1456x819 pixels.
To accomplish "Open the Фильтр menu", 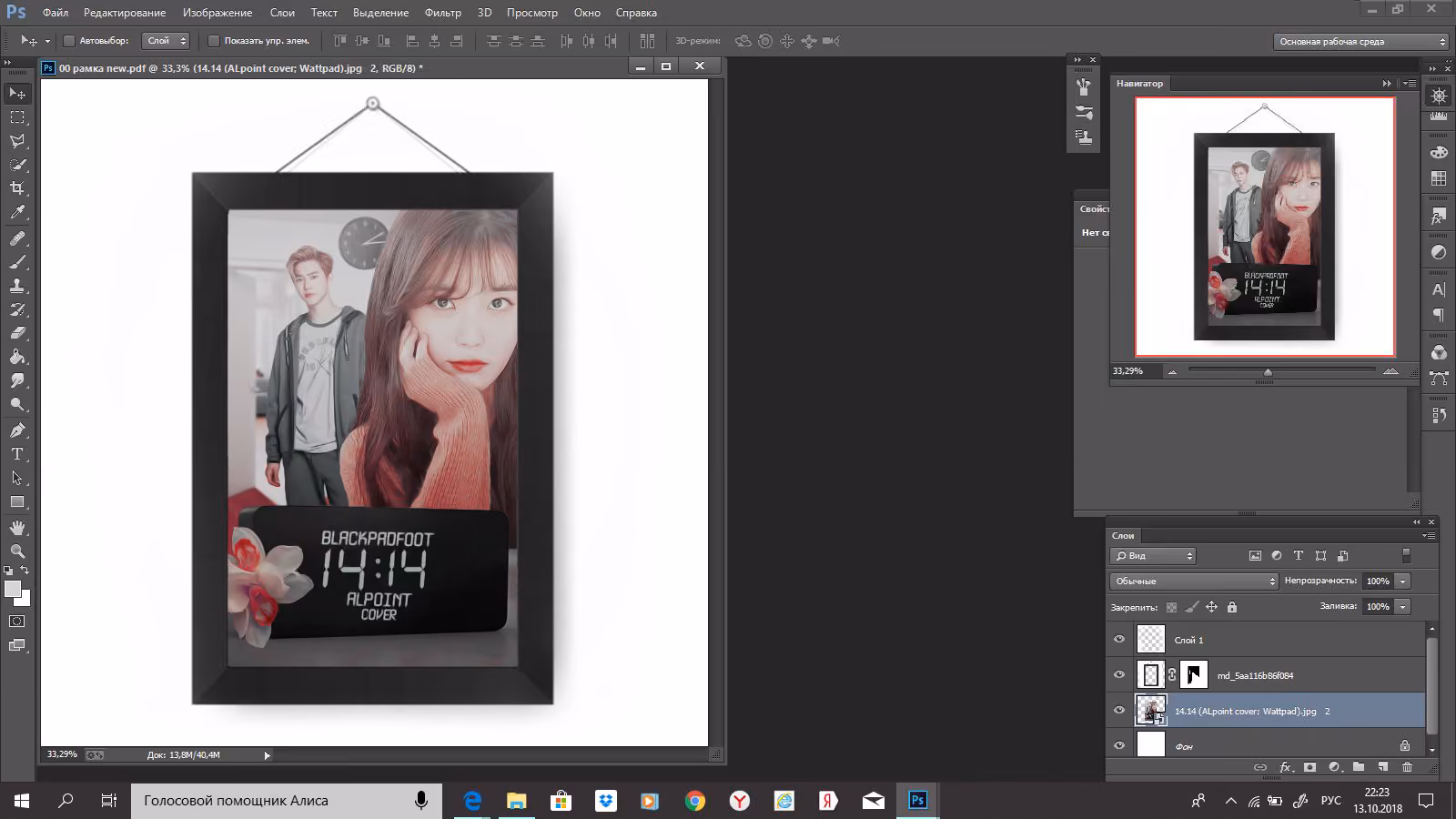I will tap(442, 13).
